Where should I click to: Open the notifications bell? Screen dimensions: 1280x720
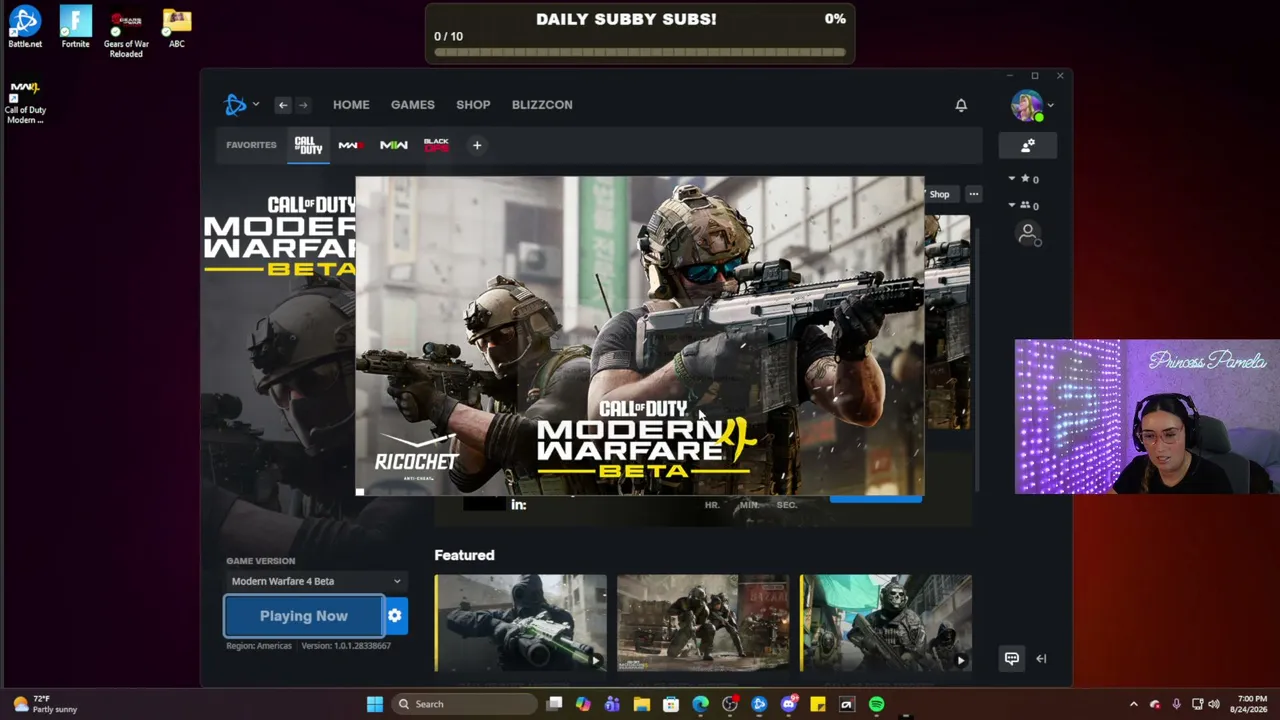click(x=961, y=105)
